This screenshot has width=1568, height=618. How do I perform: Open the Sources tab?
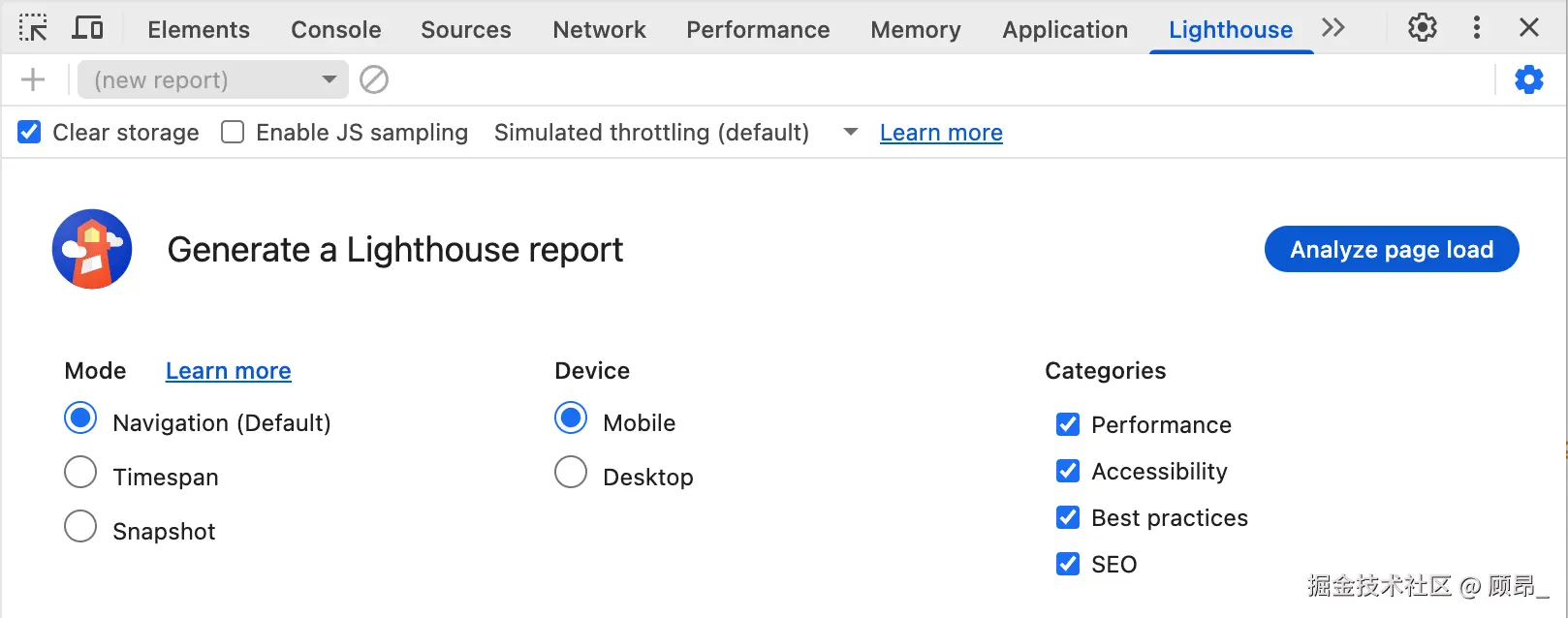click(x=466, y=30)
